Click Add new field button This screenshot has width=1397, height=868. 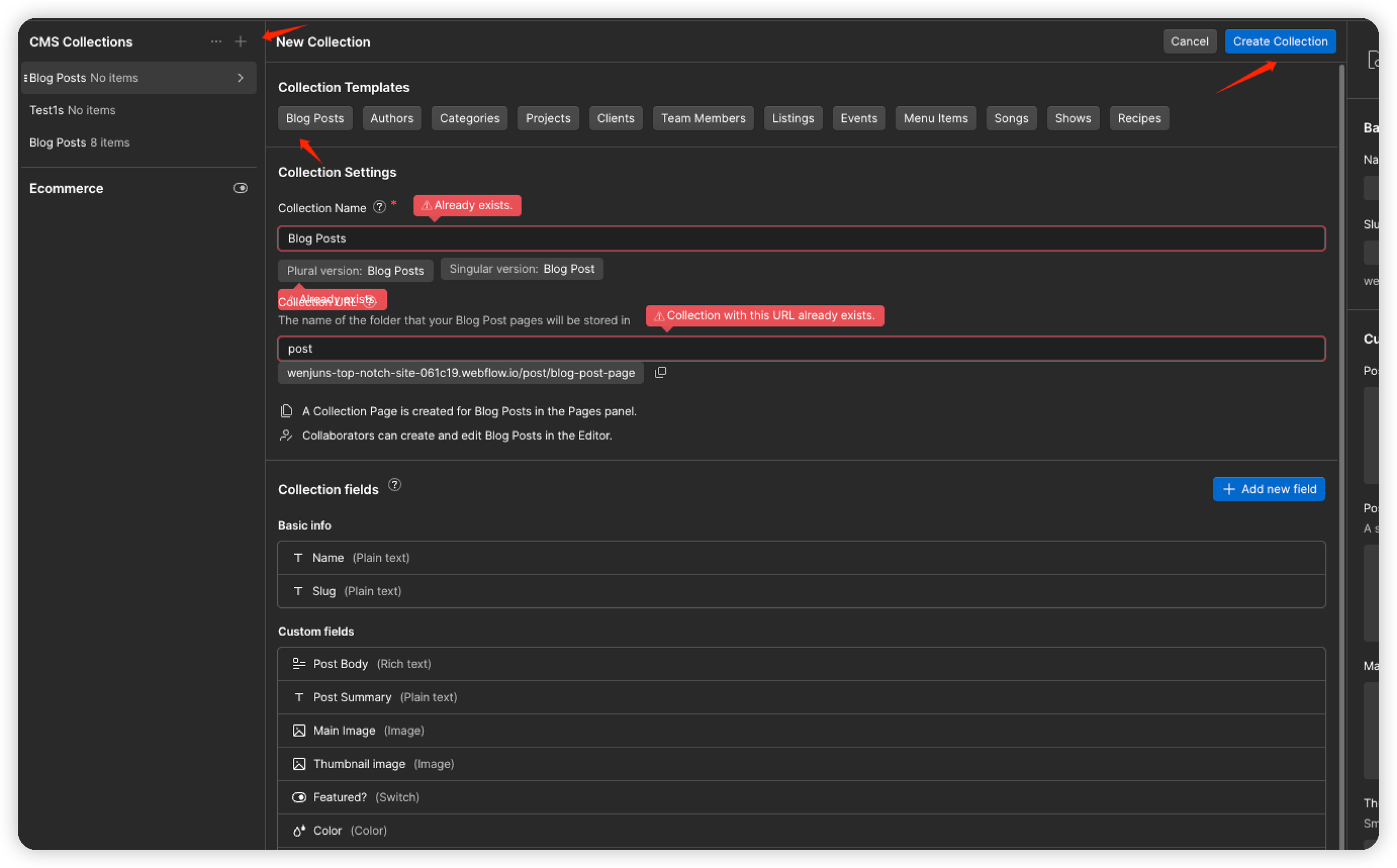point(1269,489)
